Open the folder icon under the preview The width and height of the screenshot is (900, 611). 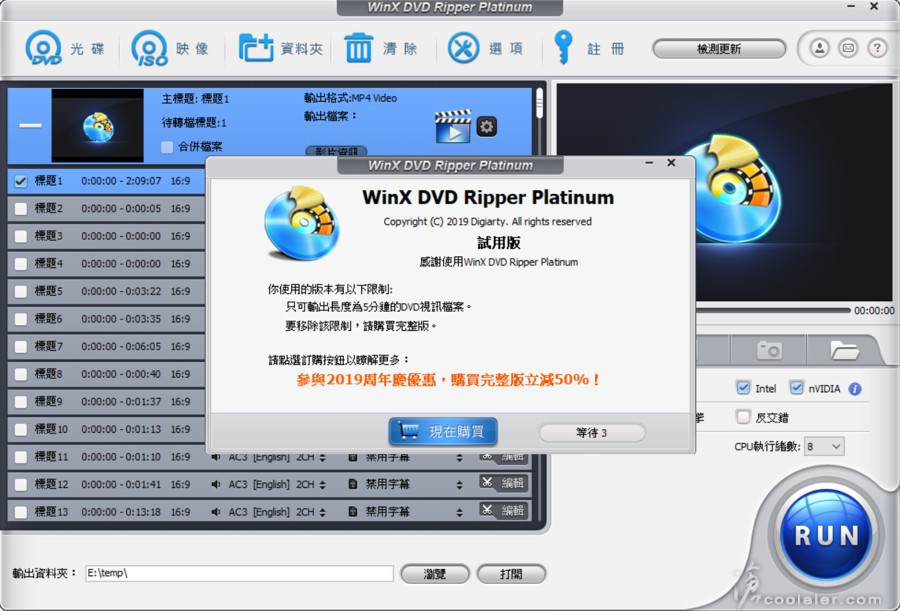(844, 349)
